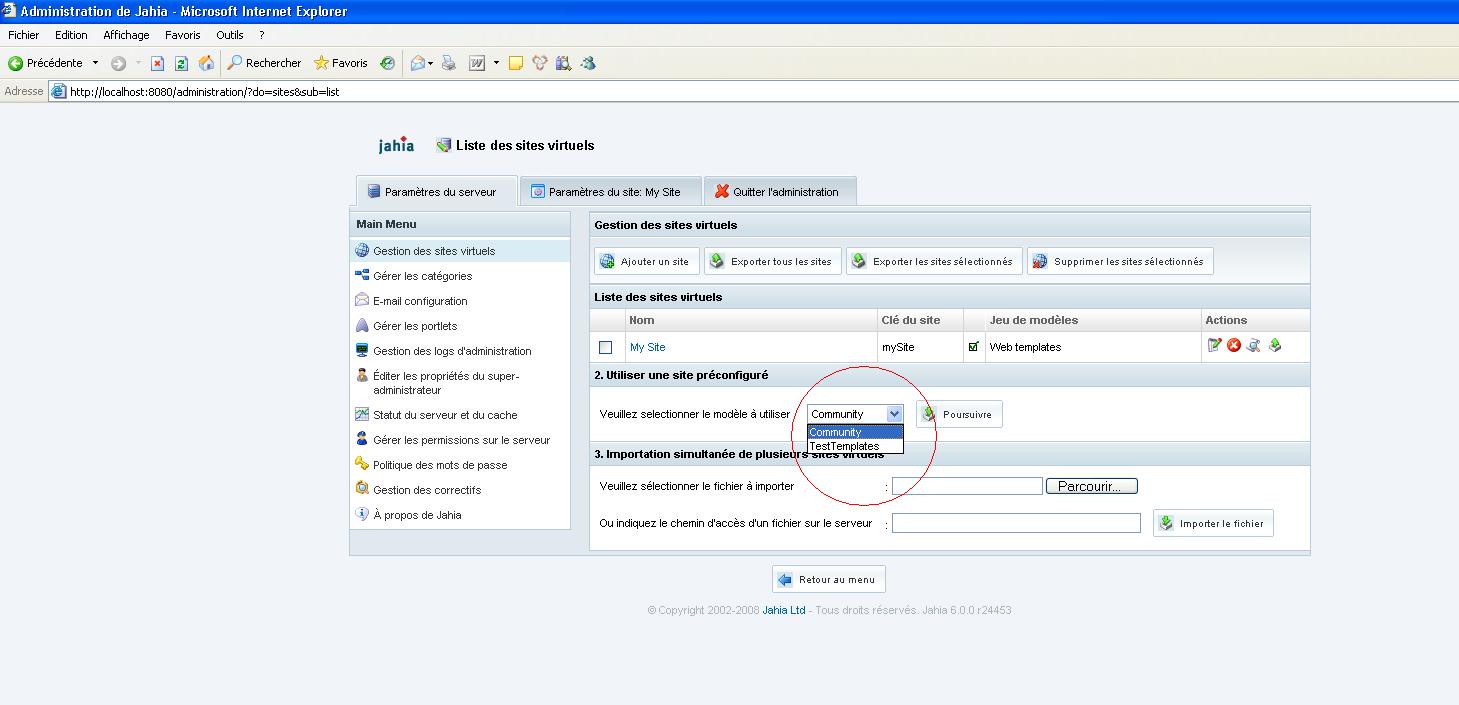The width and height of the screenshot is (1459, 705).
Task: Click the red delete icon for My Site
Action: pos(1234,346)
